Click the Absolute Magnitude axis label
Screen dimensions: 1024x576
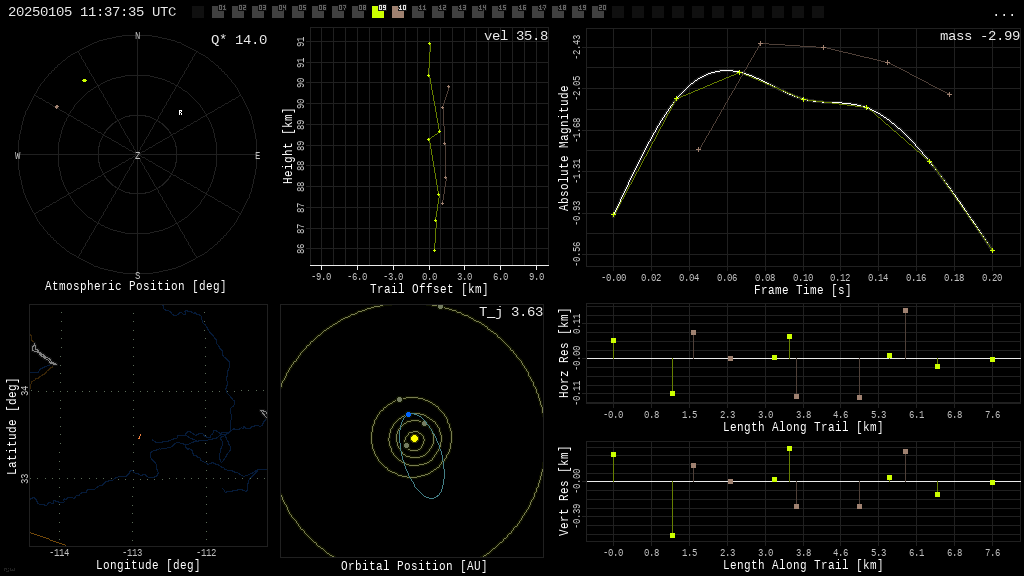564,148
